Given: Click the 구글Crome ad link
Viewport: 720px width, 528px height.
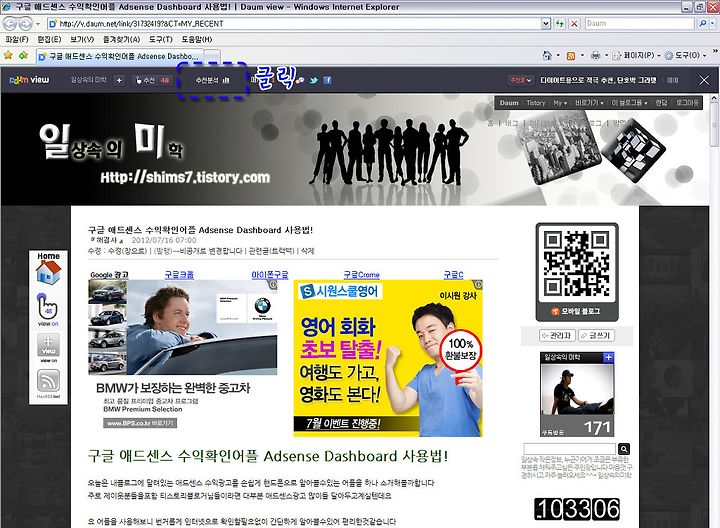Looking at the screenshot, I should click(x=361, y=275).
